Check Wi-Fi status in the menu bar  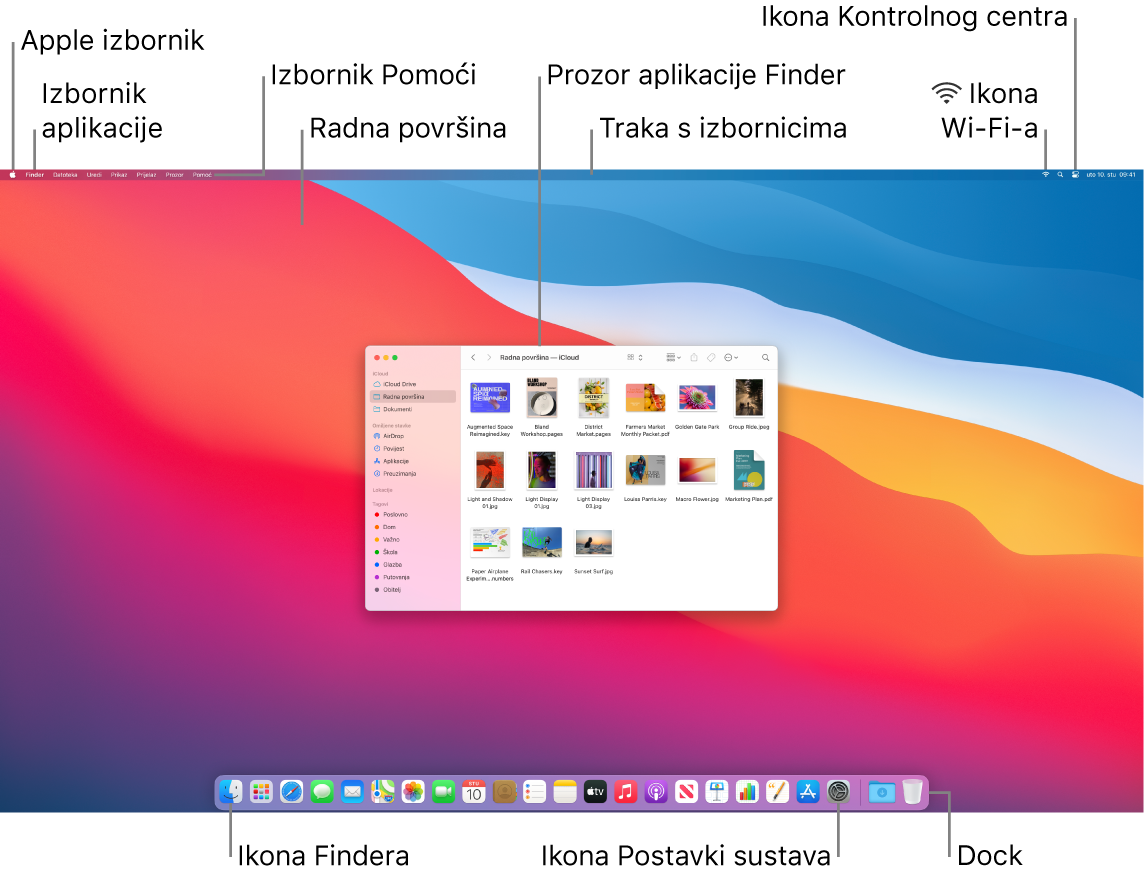coord(1044,173)
